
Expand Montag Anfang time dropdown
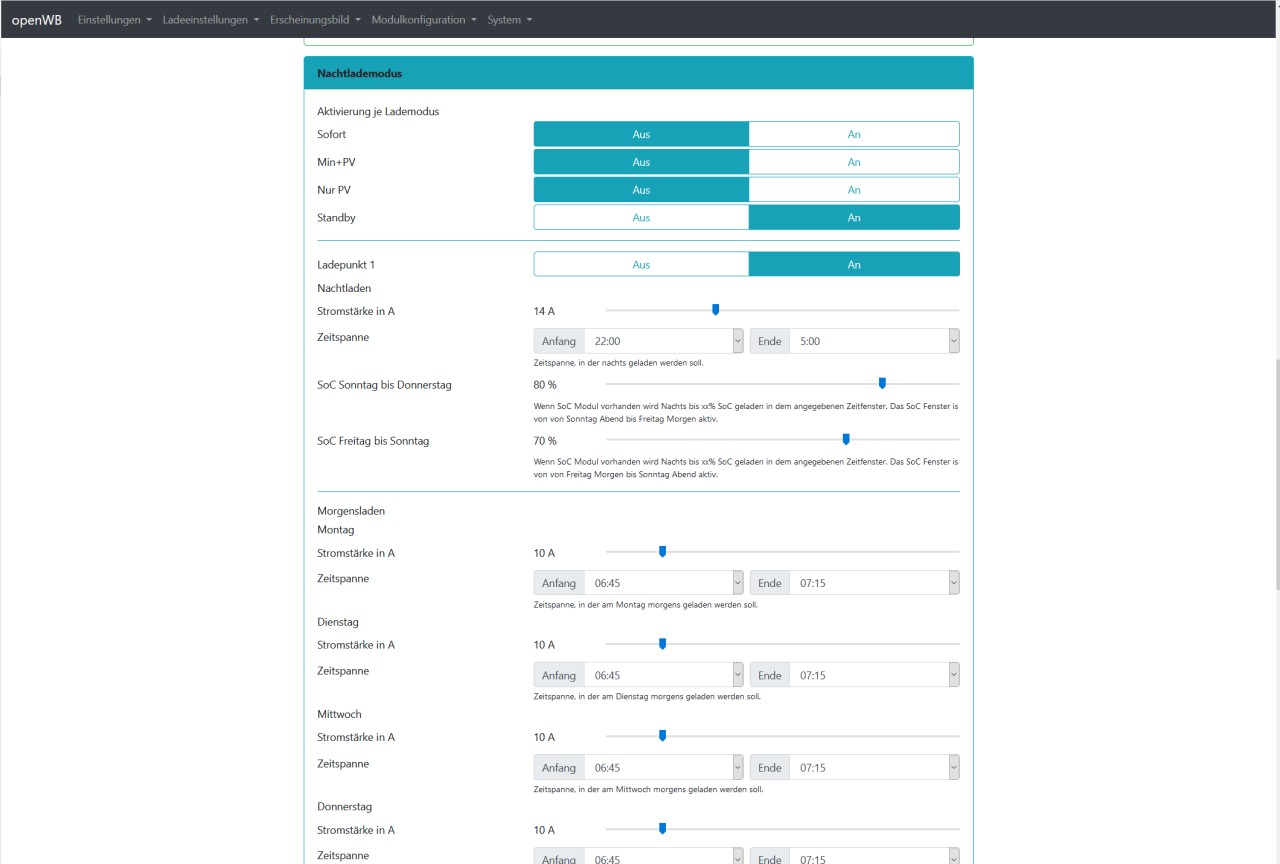click(663, 583)
